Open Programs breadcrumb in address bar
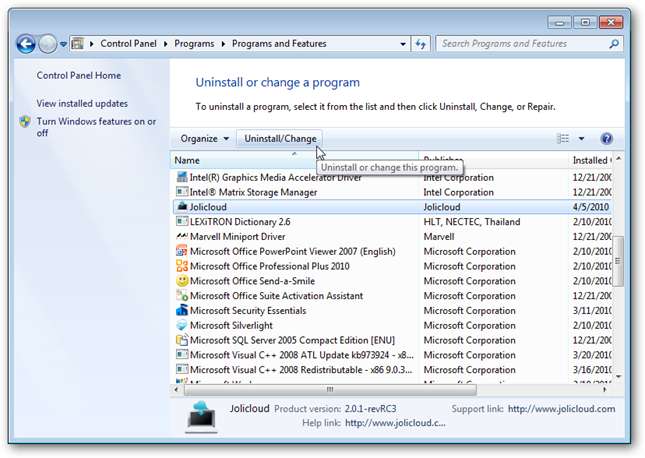Screen dimensions: 645x458 pos(194,44)
